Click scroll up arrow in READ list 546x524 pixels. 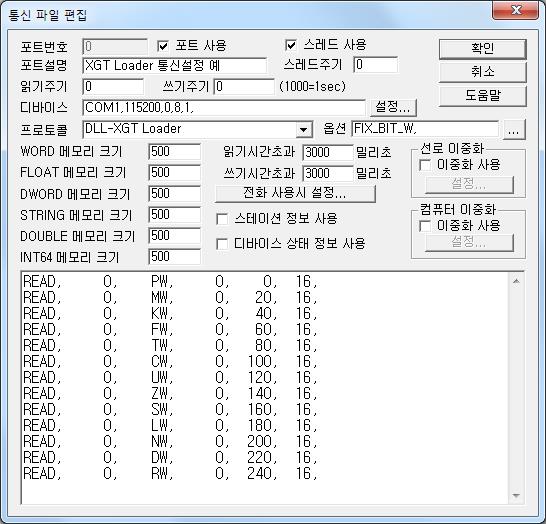(516, 281)
